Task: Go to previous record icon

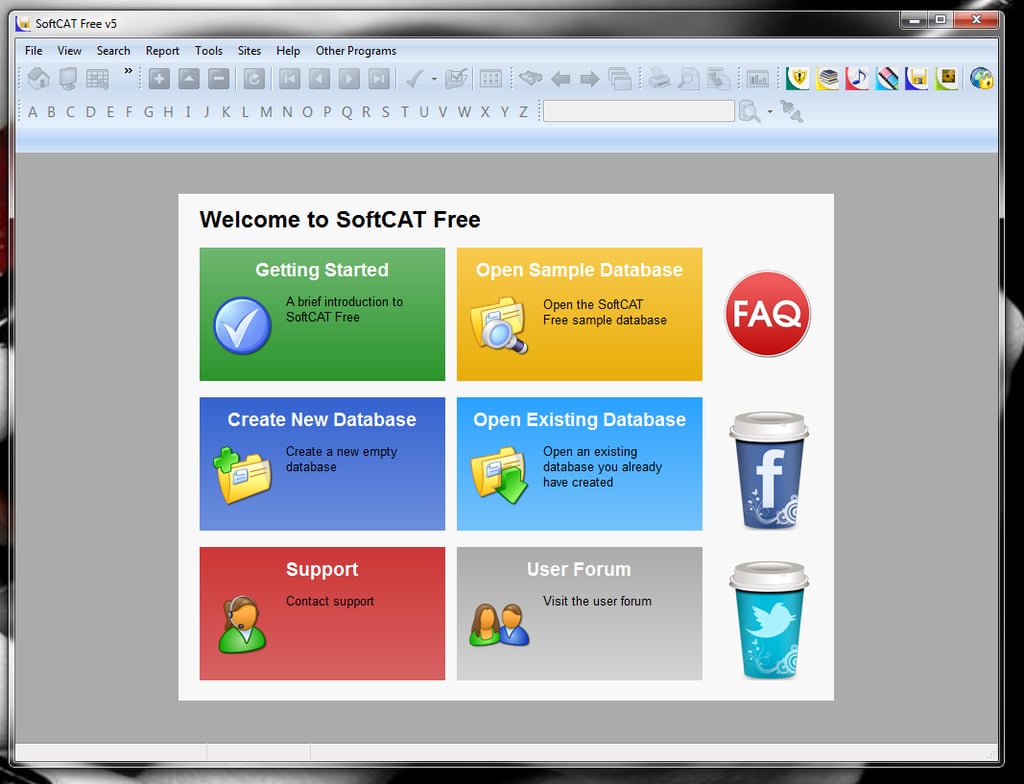Action: [x=319, y=79]
